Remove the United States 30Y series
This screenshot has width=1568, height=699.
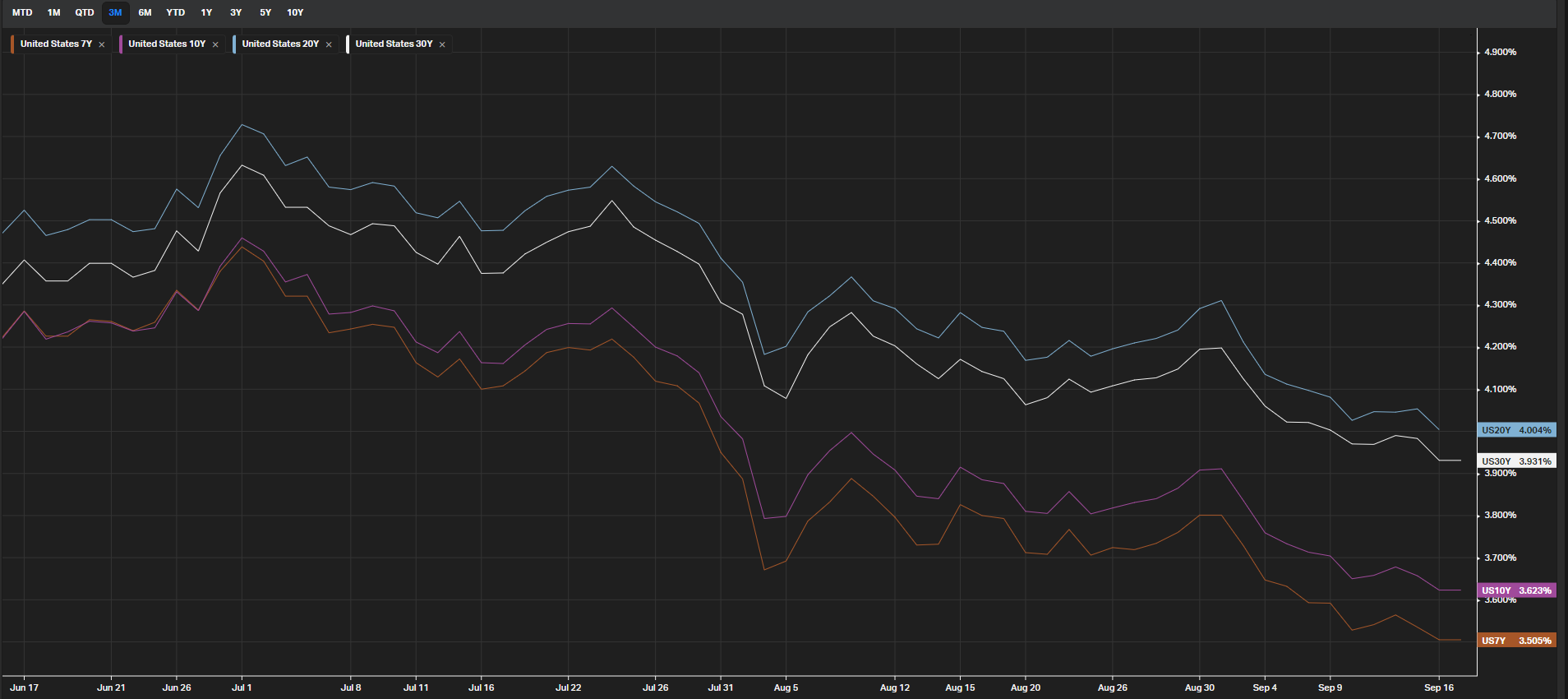[x=442, y=44]
